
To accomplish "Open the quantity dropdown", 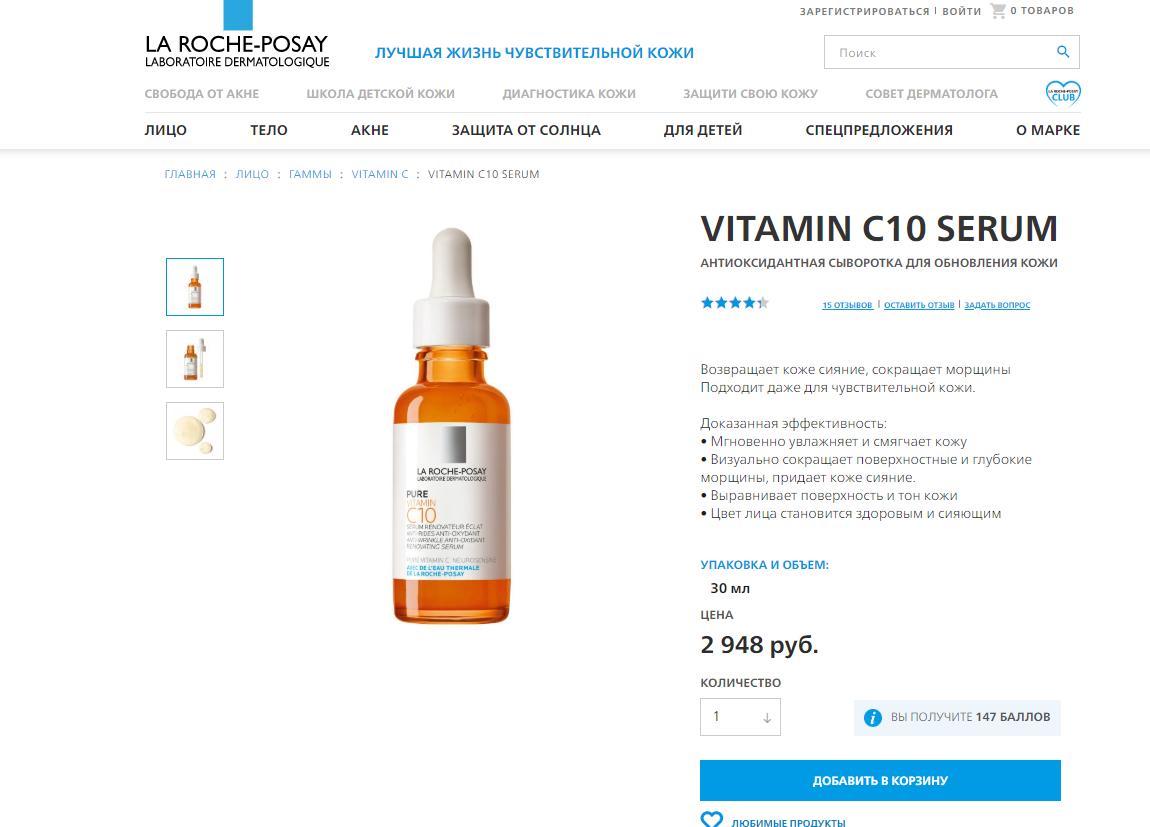I will click(x=740, y=717).
